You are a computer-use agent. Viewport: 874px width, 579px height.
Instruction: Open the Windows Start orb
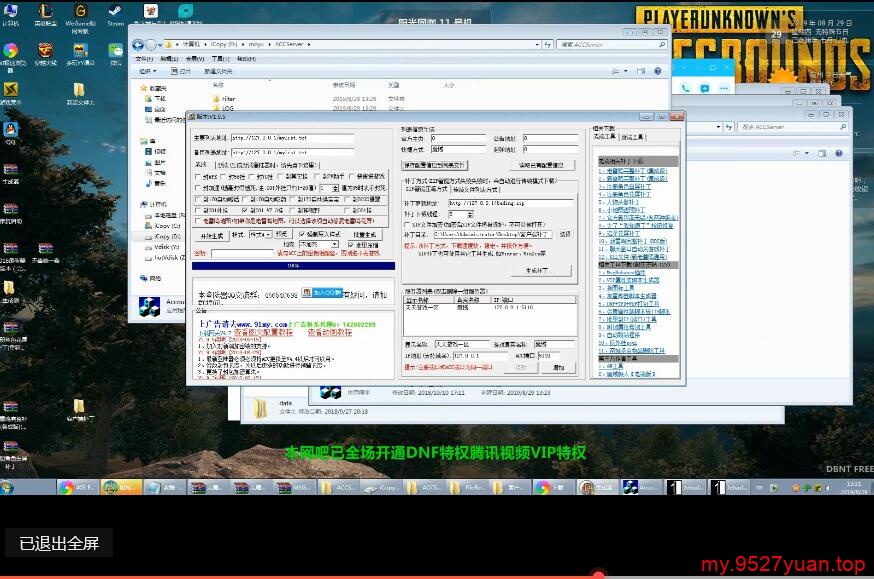[x=7, y=488]
